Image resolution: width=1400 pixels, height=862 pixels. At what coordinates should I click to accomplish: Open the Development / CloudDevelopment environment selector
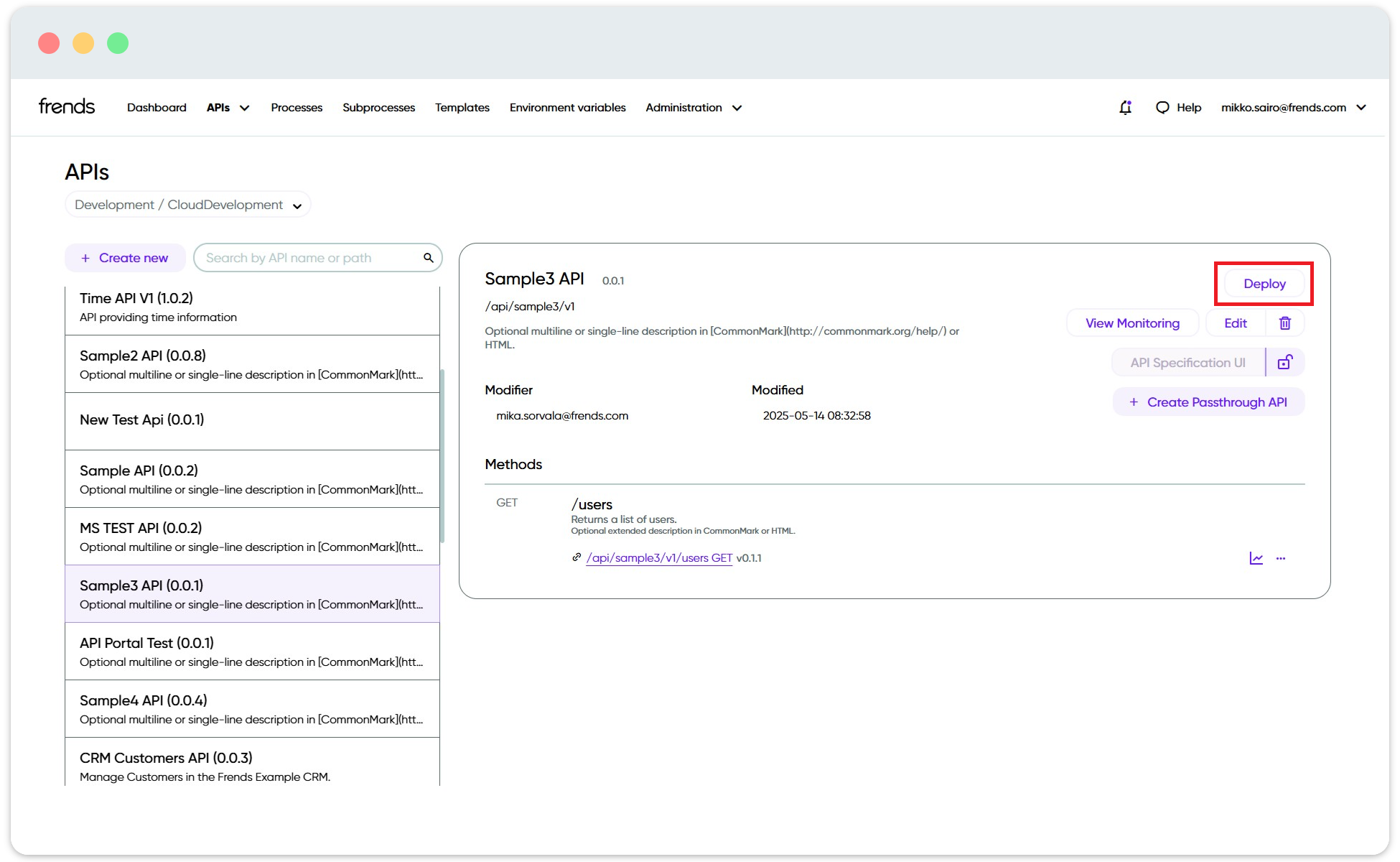point(187,205)
